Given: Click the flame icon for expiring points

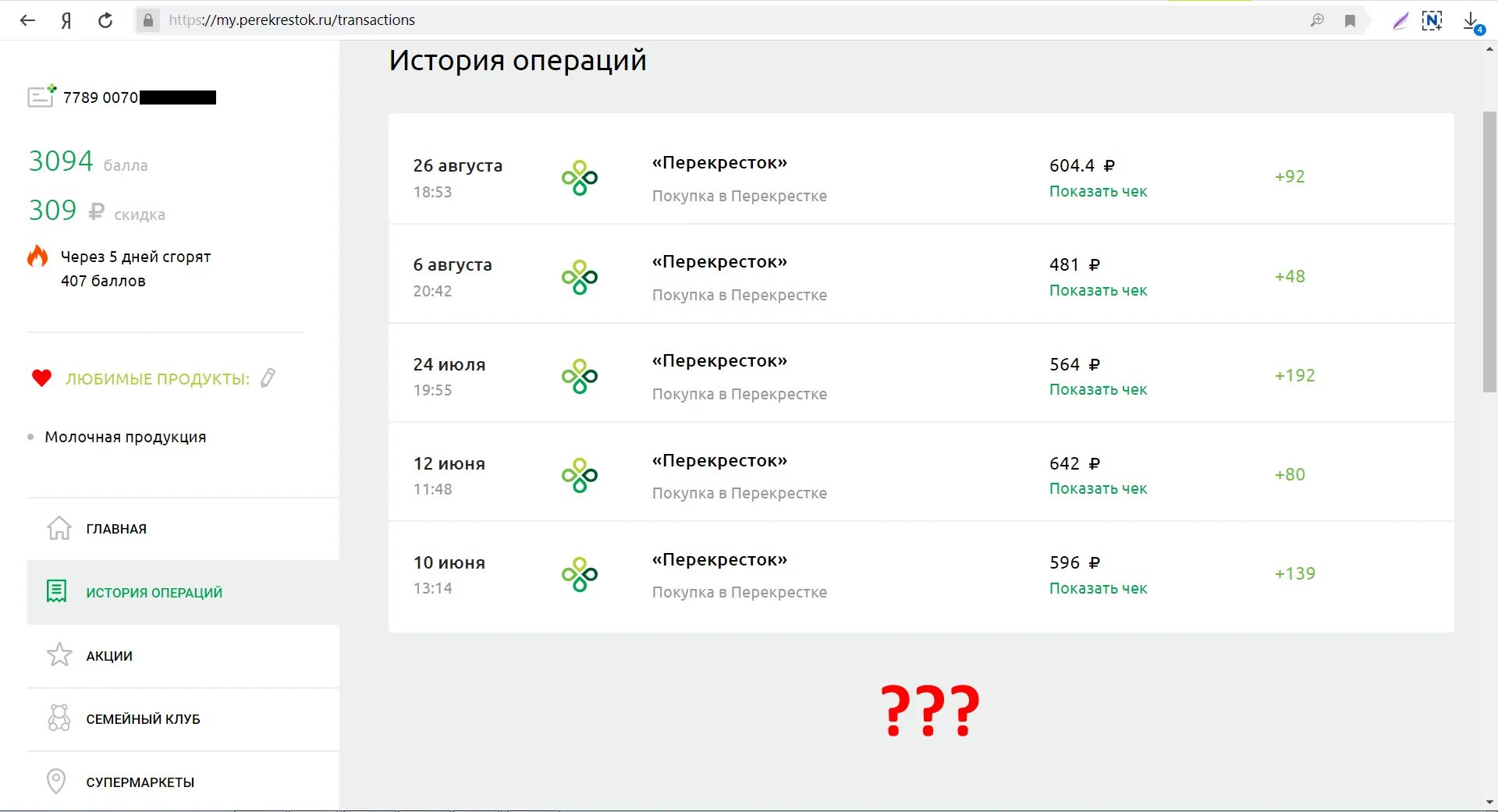Looking at the screenshot, I should pyautogui.click(x=37, y=256).
